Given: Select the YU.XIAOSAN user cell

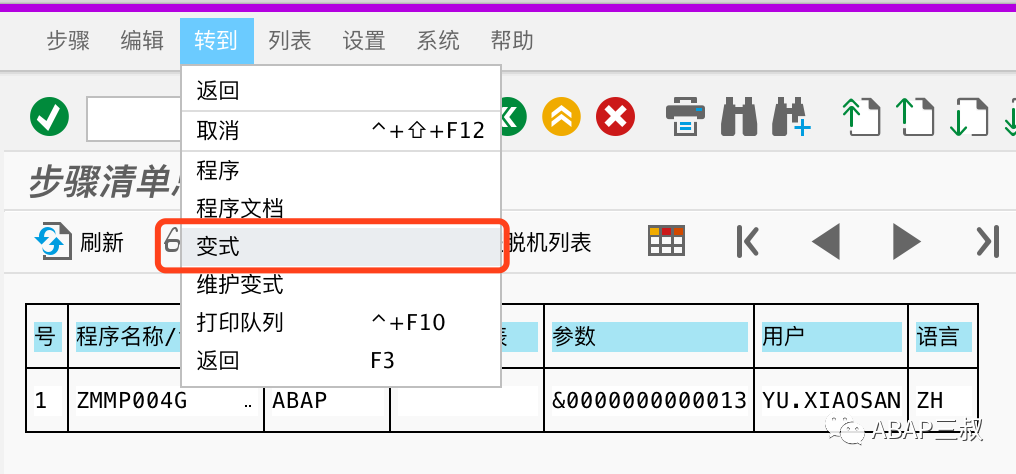Looking at the screenshot, I should 831,401.
